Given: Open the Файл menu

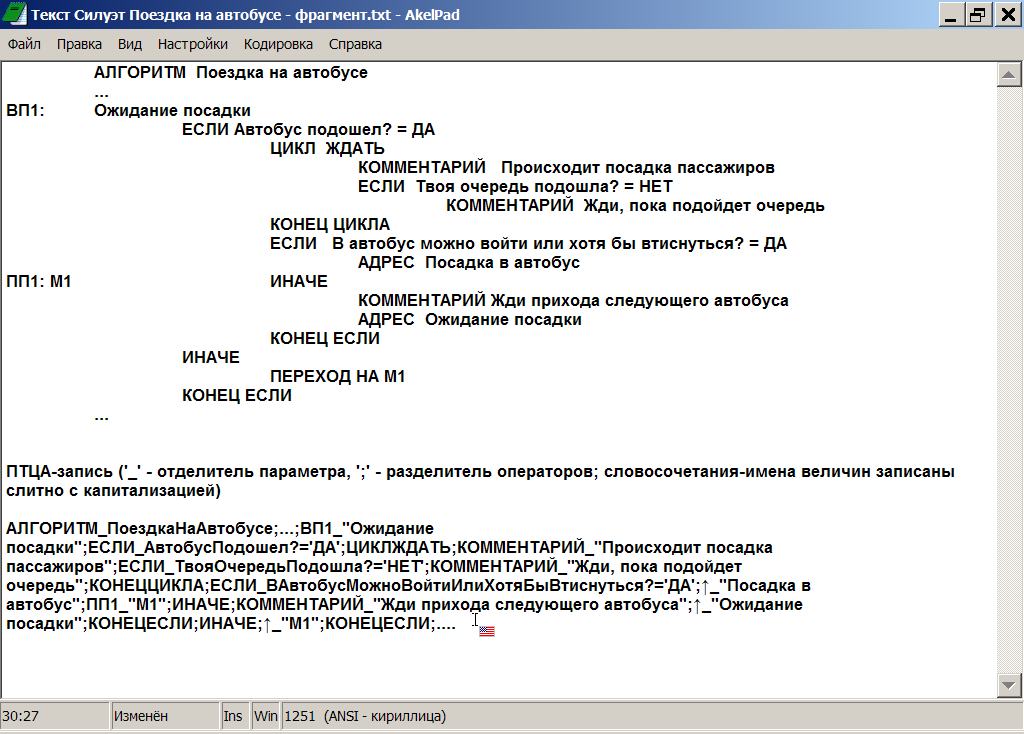Looking at the screenshot, I should (24, 44).
